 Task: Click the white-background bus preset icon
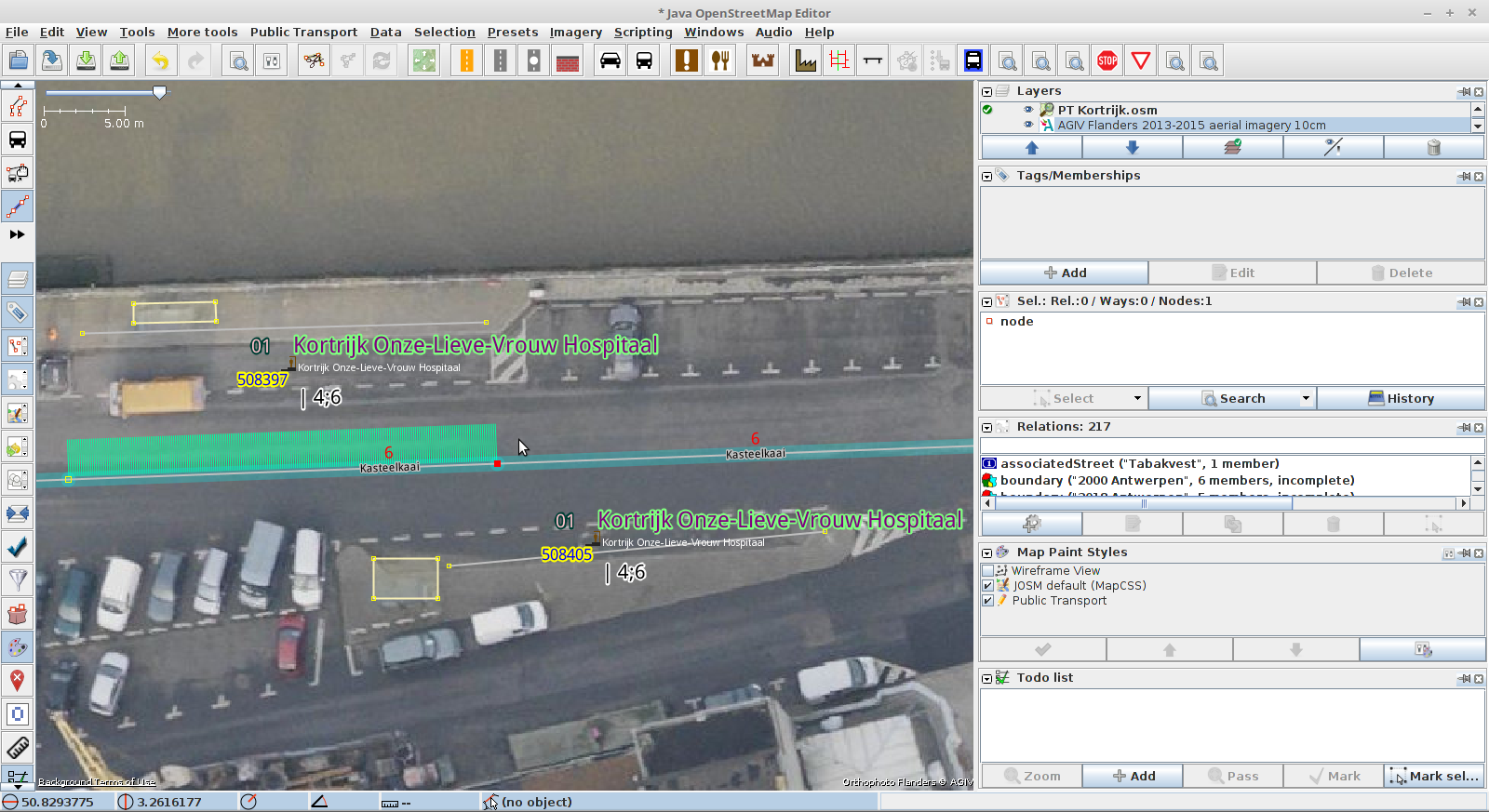tap(644, 61)
